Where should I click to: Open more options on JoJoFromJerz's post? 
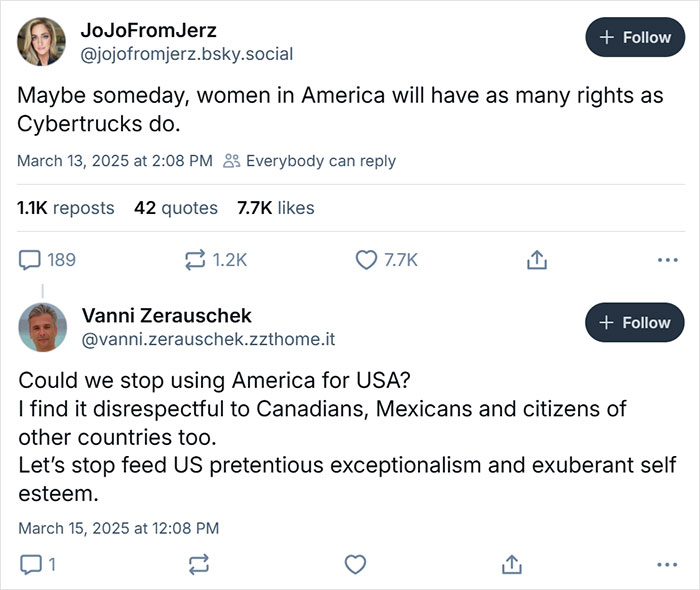click(x=667, y=260)
